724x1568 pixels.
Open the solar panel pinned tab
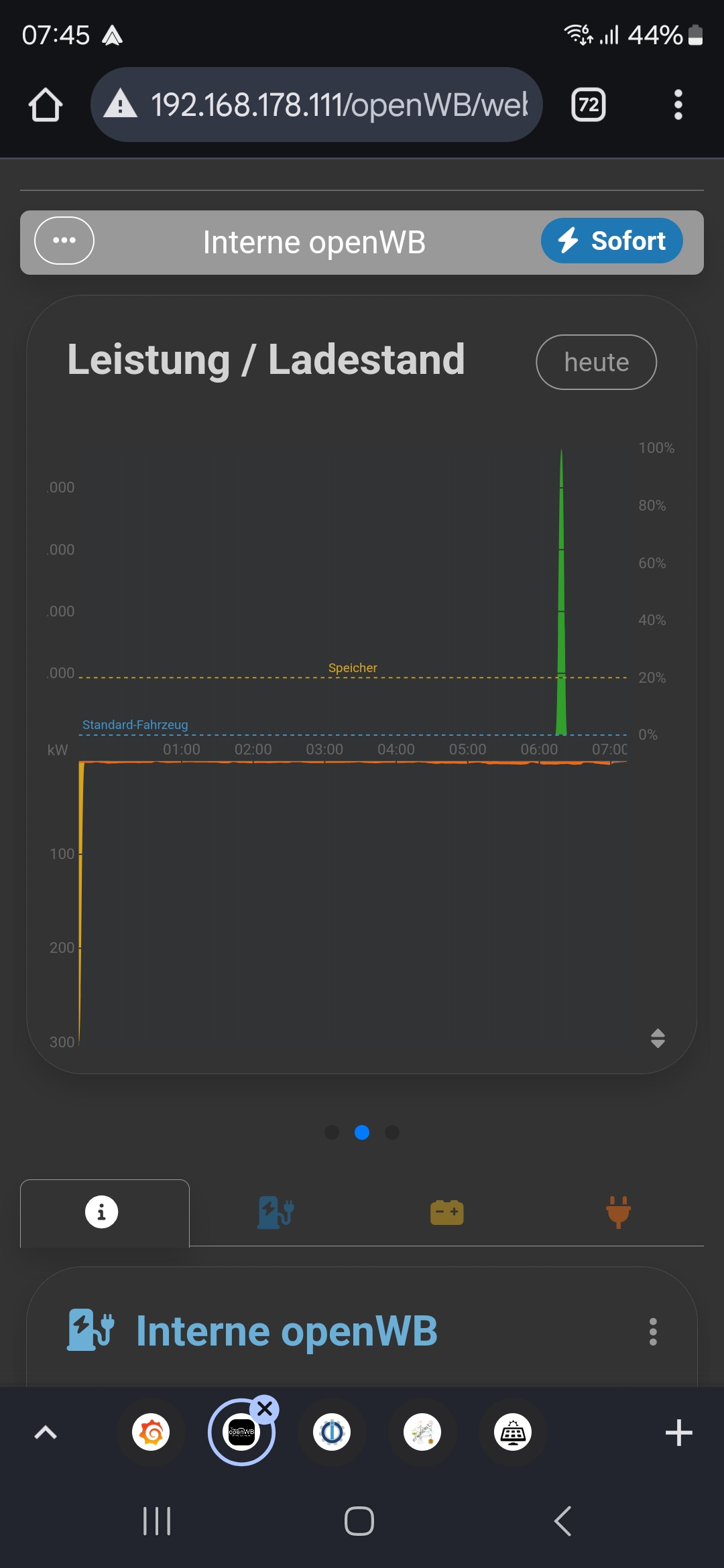[513, 1433]
